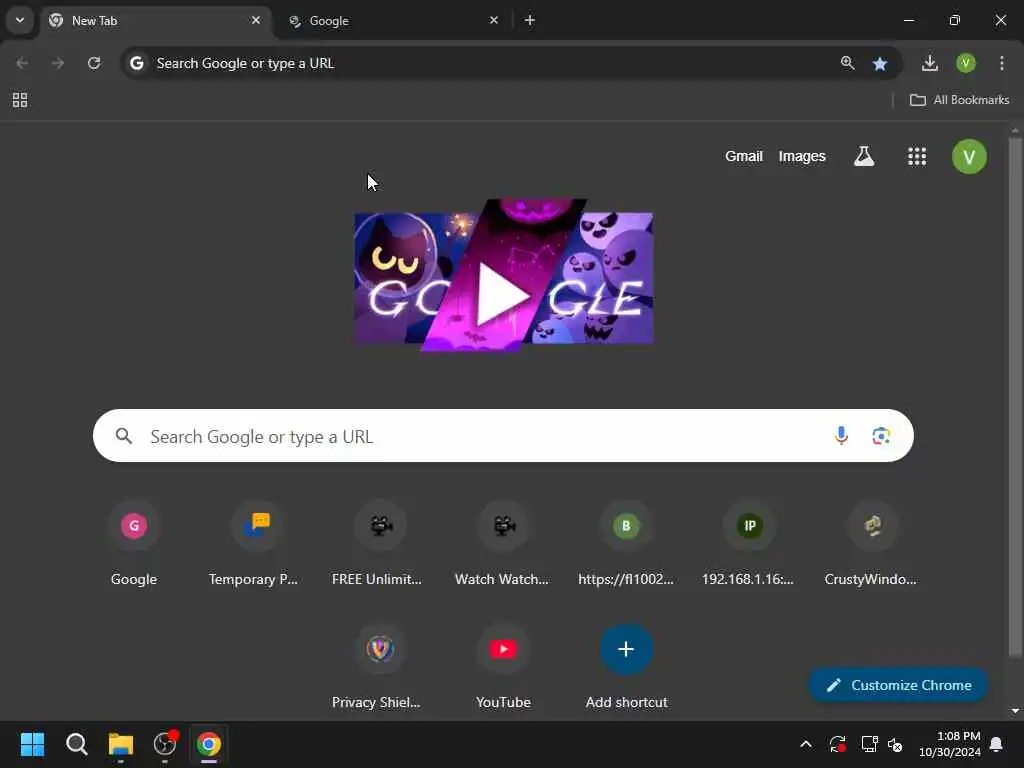Reload the current page
Image resolution: width=1024 pixels, height=768 pixels.
click(94, 63)
